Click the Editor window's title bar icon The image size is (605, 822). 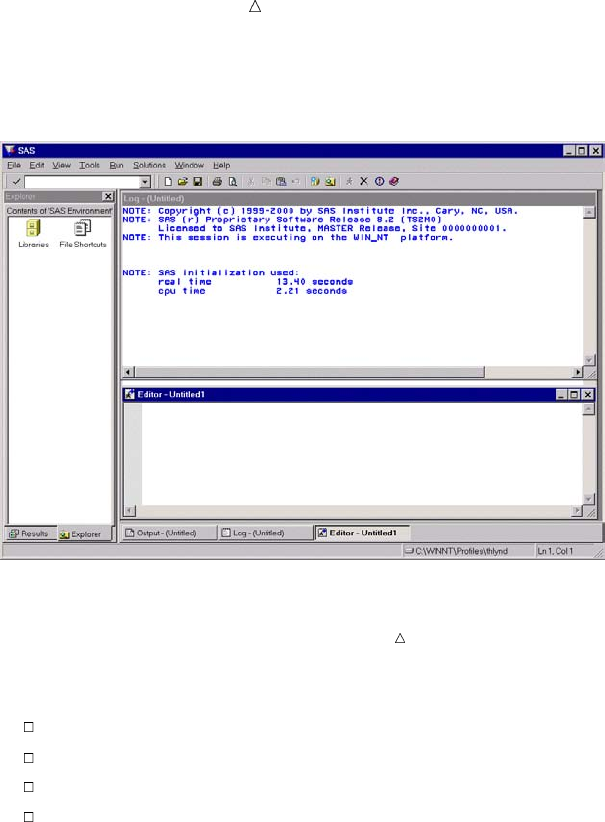pyautogui.click(x=129, y=394)
